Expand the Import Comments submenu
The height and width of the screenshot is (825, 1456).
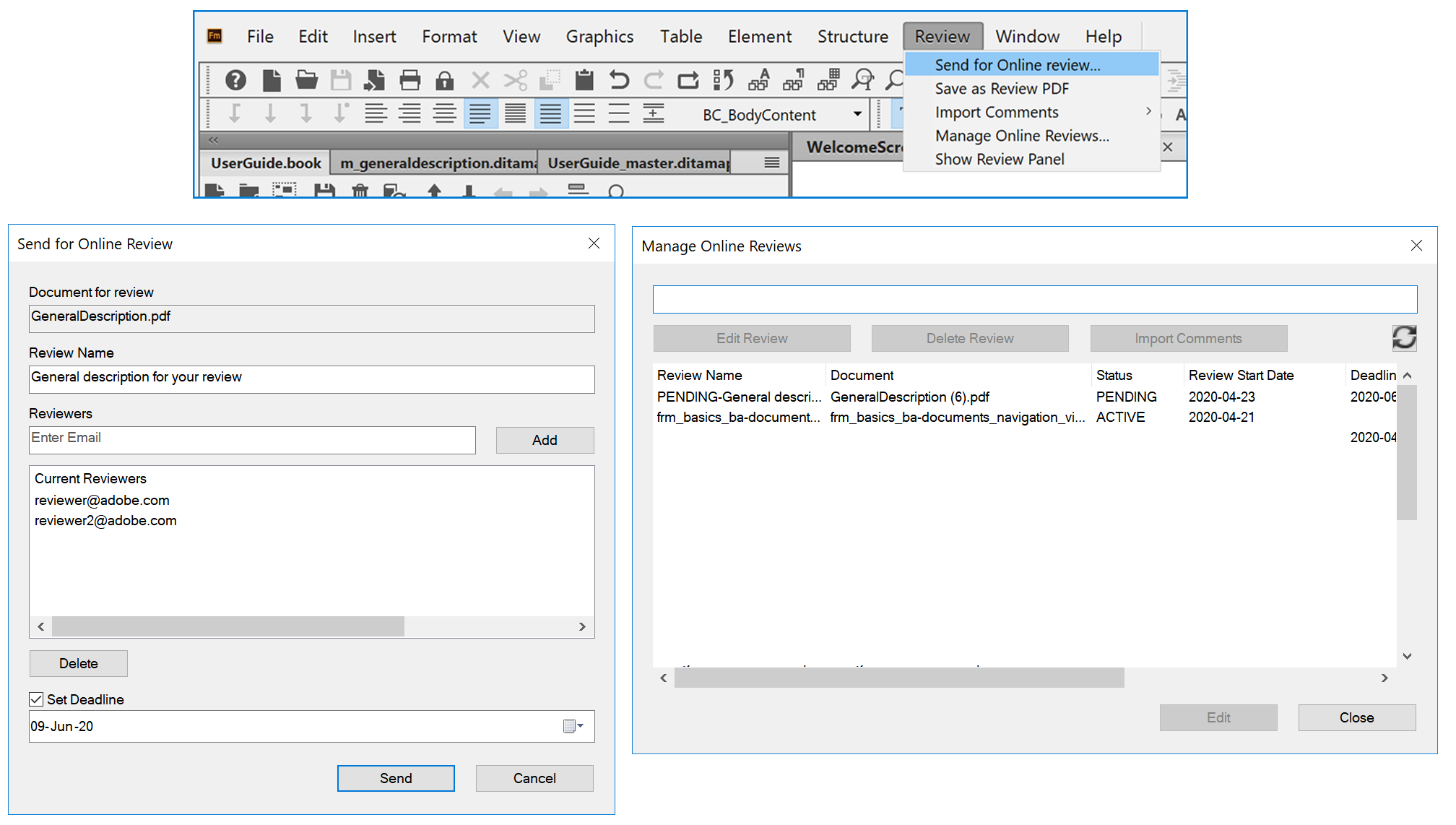click(x=1148, y=112)
